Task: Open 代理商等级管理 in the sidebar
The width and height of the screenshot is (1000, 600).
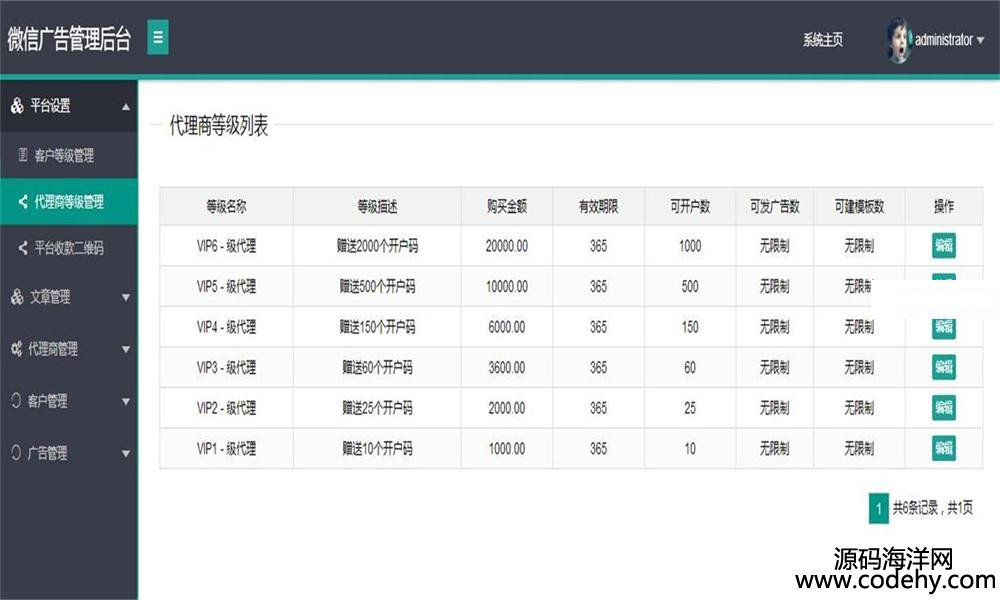Action: [68, 202]
